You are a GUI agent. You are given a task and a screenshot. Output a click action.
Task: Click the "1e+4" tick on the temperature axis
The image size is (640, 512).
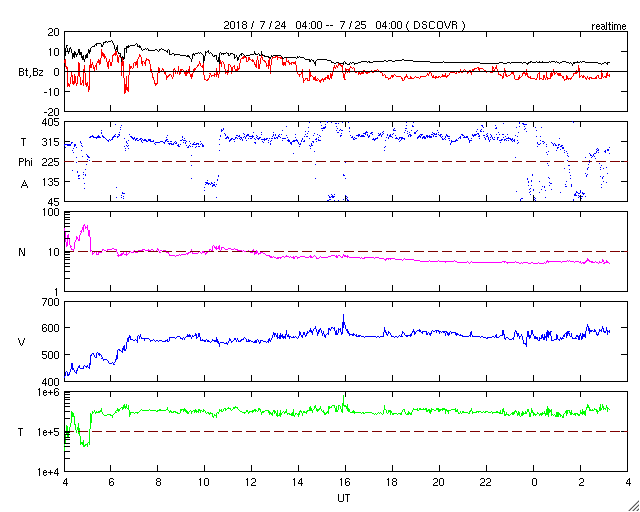[49, 472]
